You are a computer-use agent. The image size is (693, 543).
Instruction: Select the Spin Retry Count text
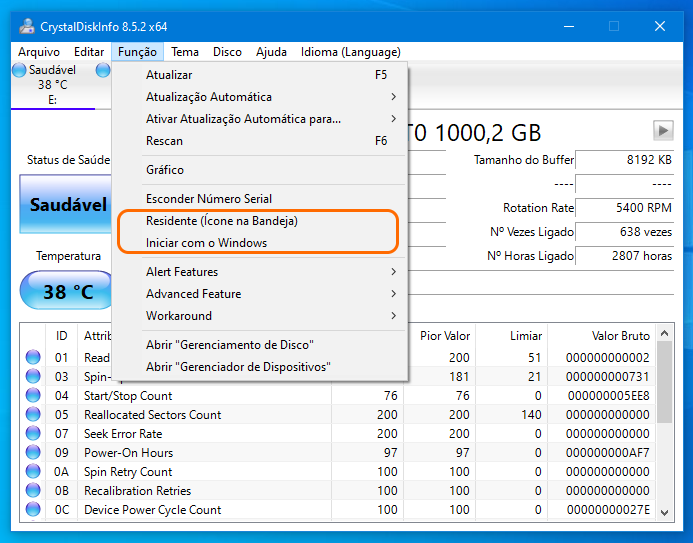(128, 471)
